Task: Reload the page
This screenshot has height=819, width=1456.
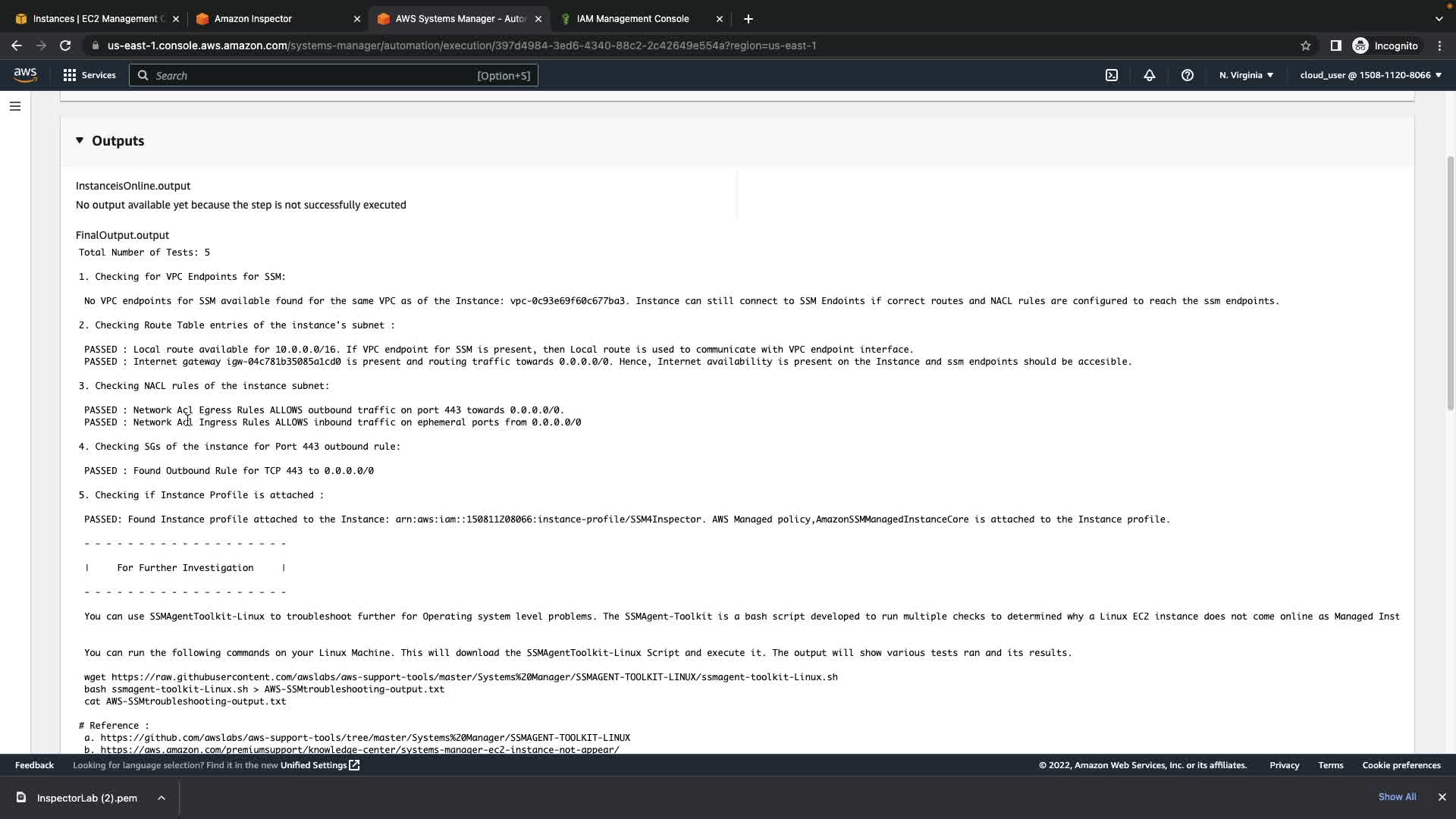Action: pos(65,45)
